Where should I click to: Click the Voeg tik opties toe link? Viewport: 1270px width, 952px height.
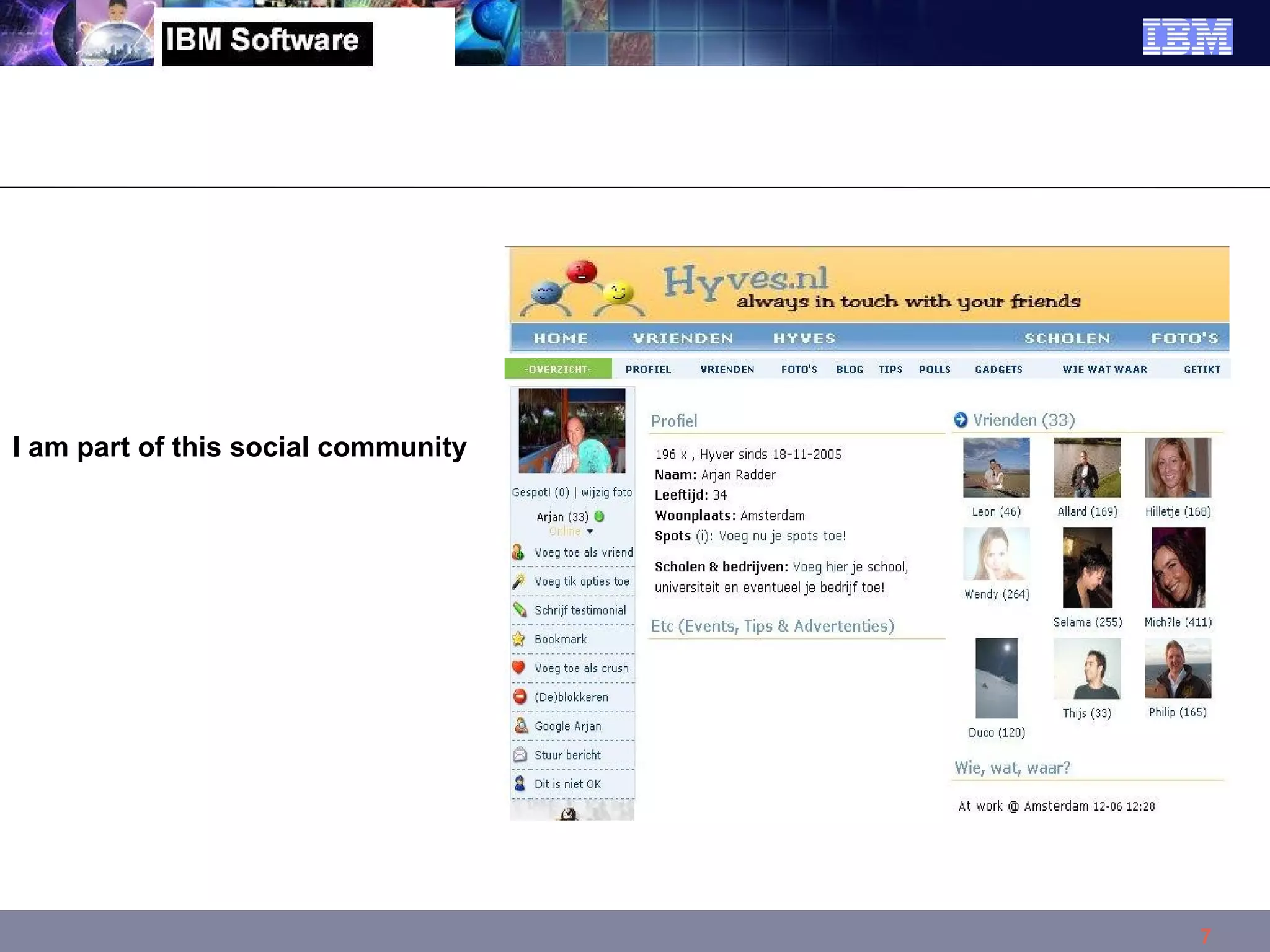[x=582, y=581]
